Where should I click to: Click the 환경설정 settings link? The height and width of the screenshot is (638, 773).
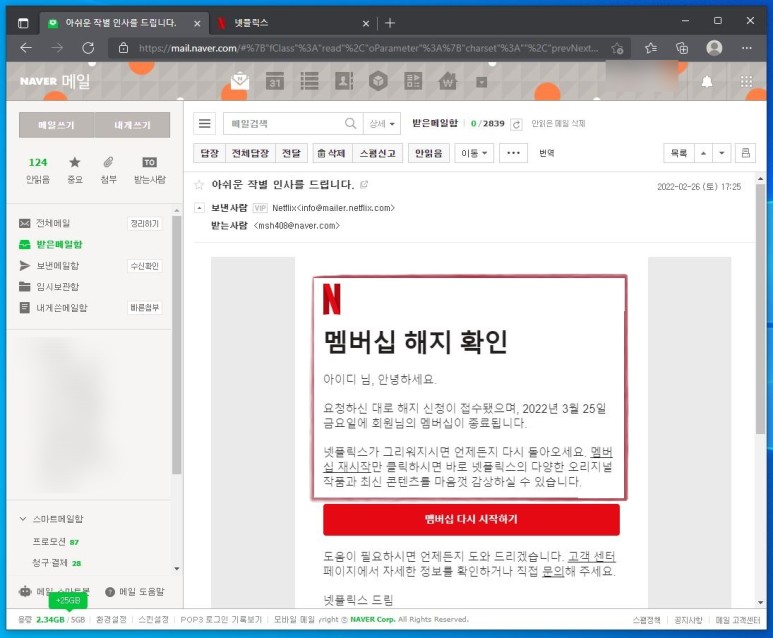111,619
